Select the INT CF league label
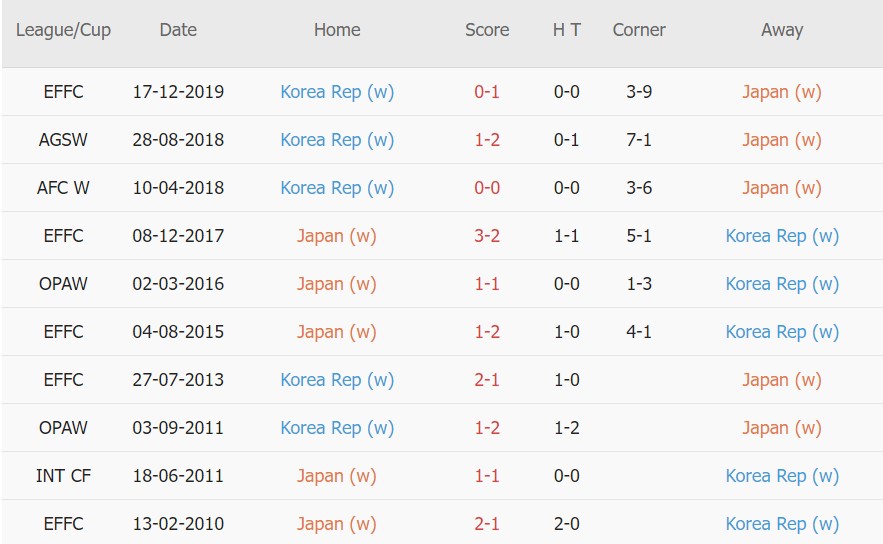The width and height of the screenshot is (883, 544). pyautogui.click(x=63, y=476)
